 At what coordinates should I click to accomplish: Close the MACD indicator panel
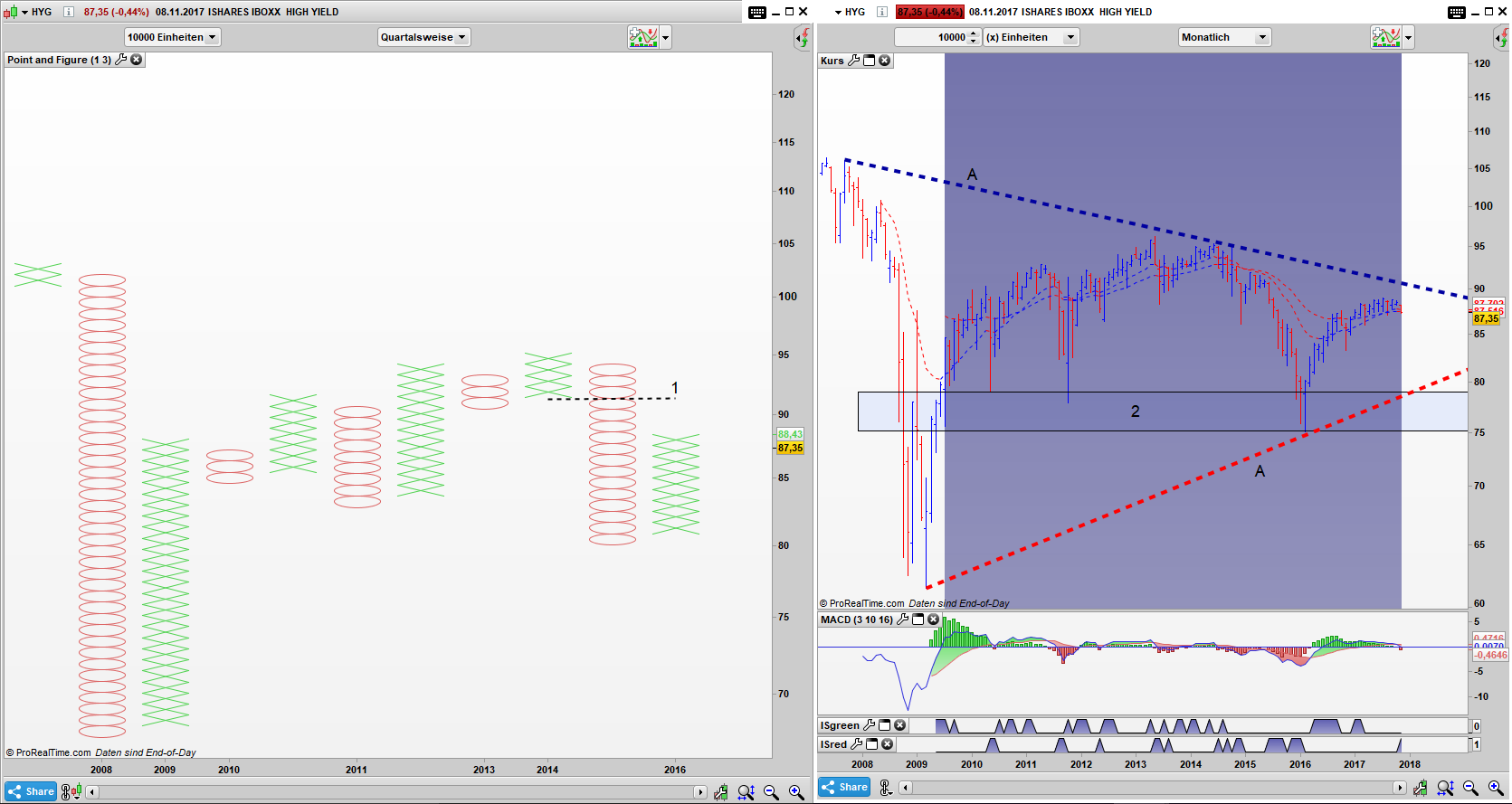(x=934, y=620)
